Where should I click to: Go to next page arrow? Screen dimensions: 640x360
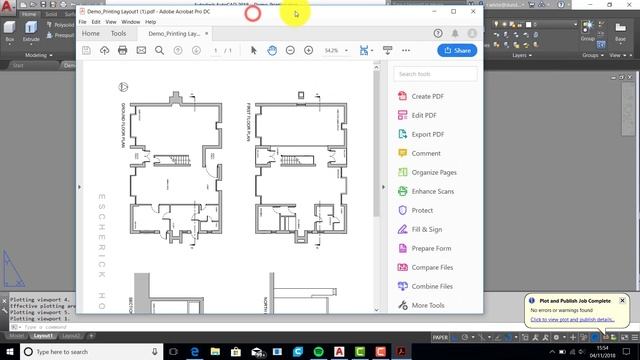196,50
